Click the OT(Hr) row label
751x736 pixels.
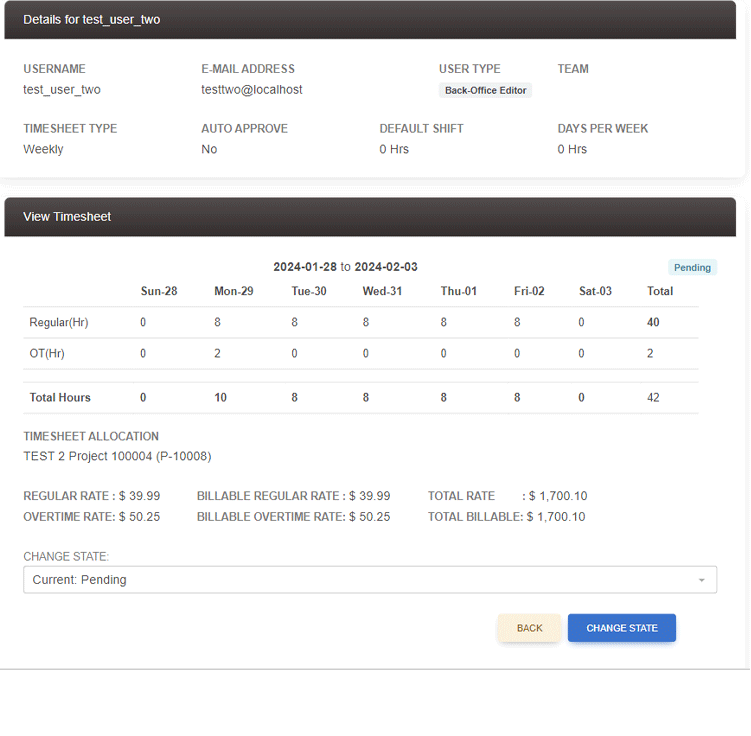tap(47, 353)
